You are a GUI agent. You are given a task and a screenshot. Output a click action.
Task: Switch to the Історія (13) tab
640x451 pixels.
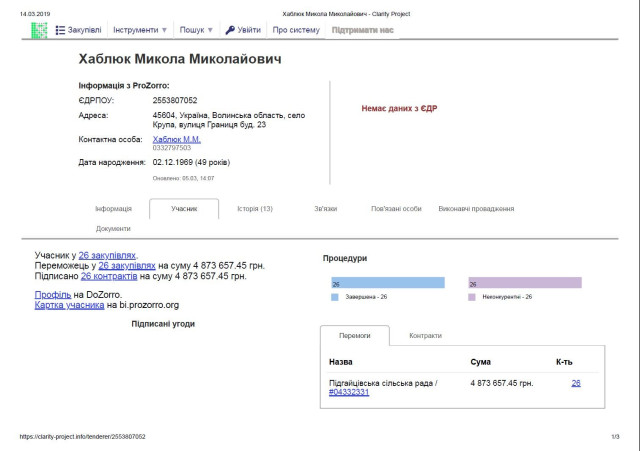click(x=254, y=209)
